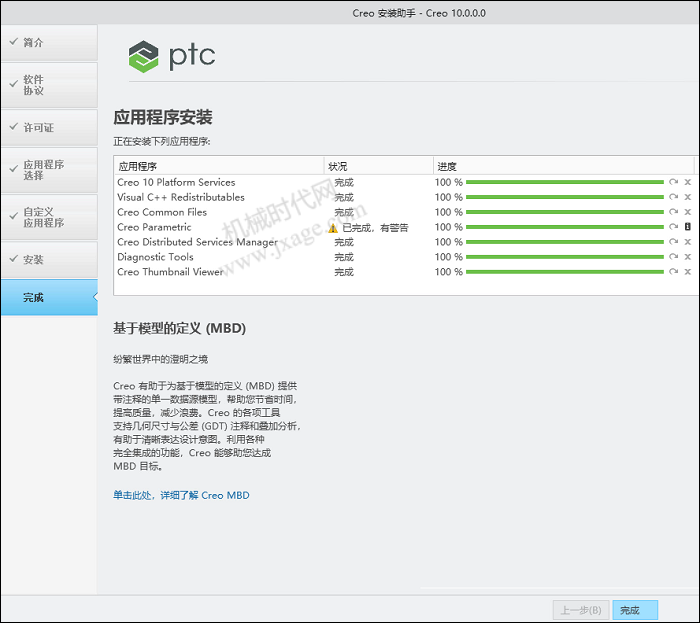Click the Creo Parametric progress bar

click(565, 227)
